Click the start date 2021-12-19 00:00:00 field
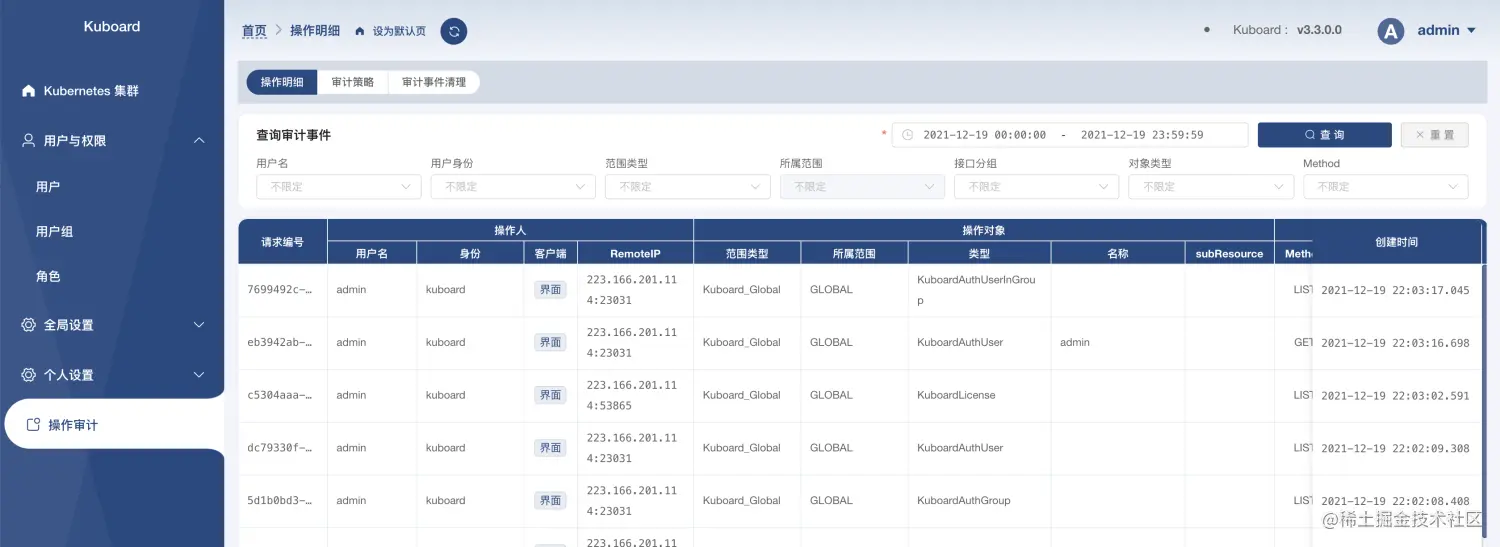 (984, 135)
